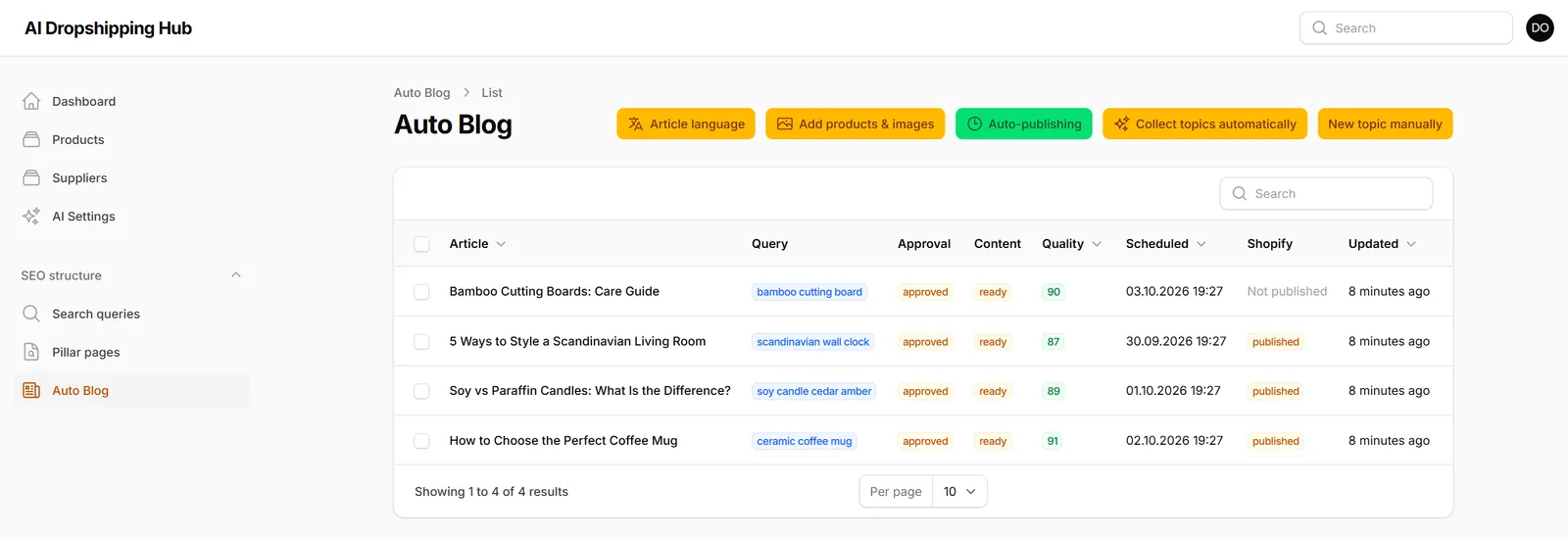The width and height of the screenshot is (1568, 540).
Task: Open Suppliers in the sidebar
Action: click(132, 177)
